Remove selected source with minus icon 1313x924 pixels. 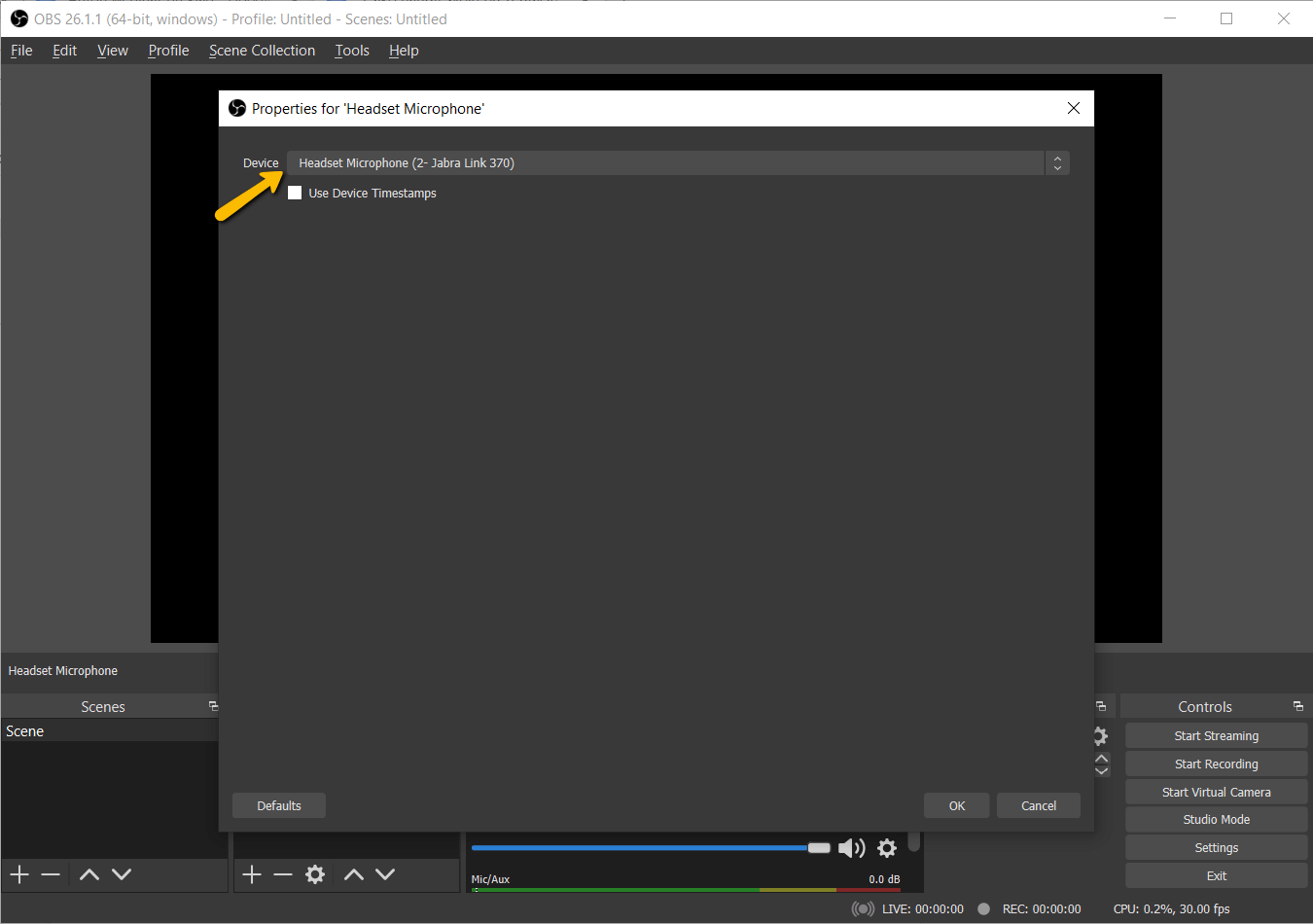pos(283,874)
